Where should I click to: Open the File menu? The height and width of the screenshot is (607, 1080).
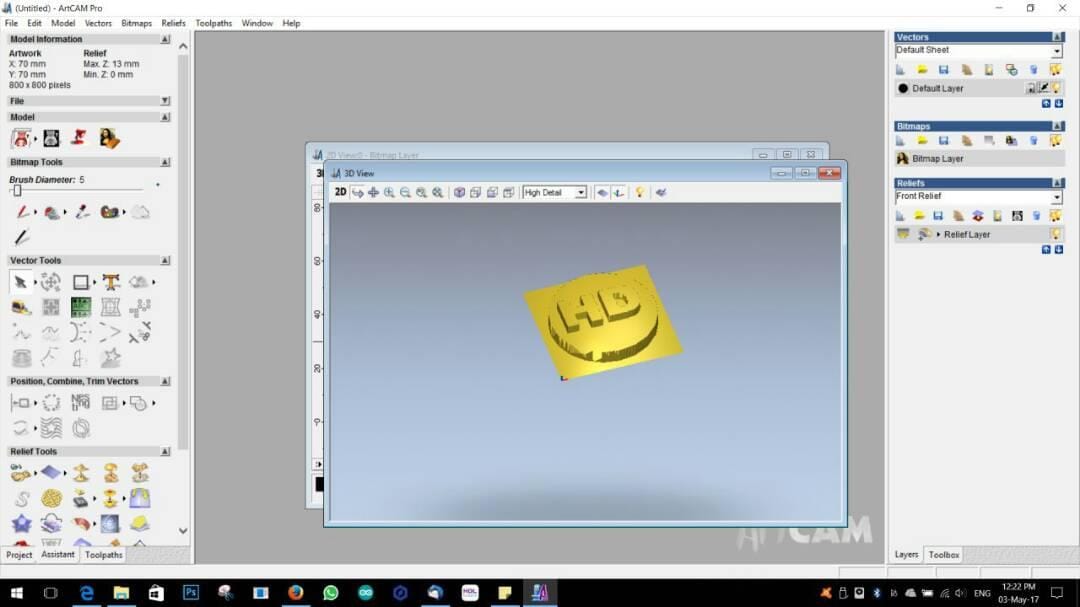pos(11,23)
